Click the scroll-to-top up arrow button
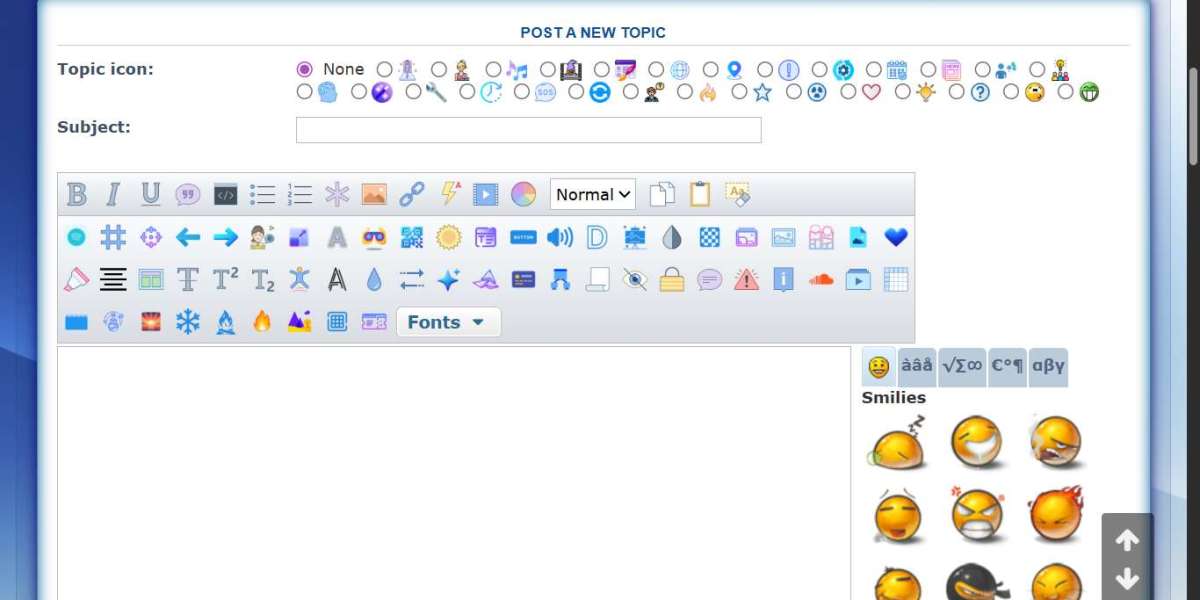The width and height of the screenshot is (1200, 600). point(1127,541)
